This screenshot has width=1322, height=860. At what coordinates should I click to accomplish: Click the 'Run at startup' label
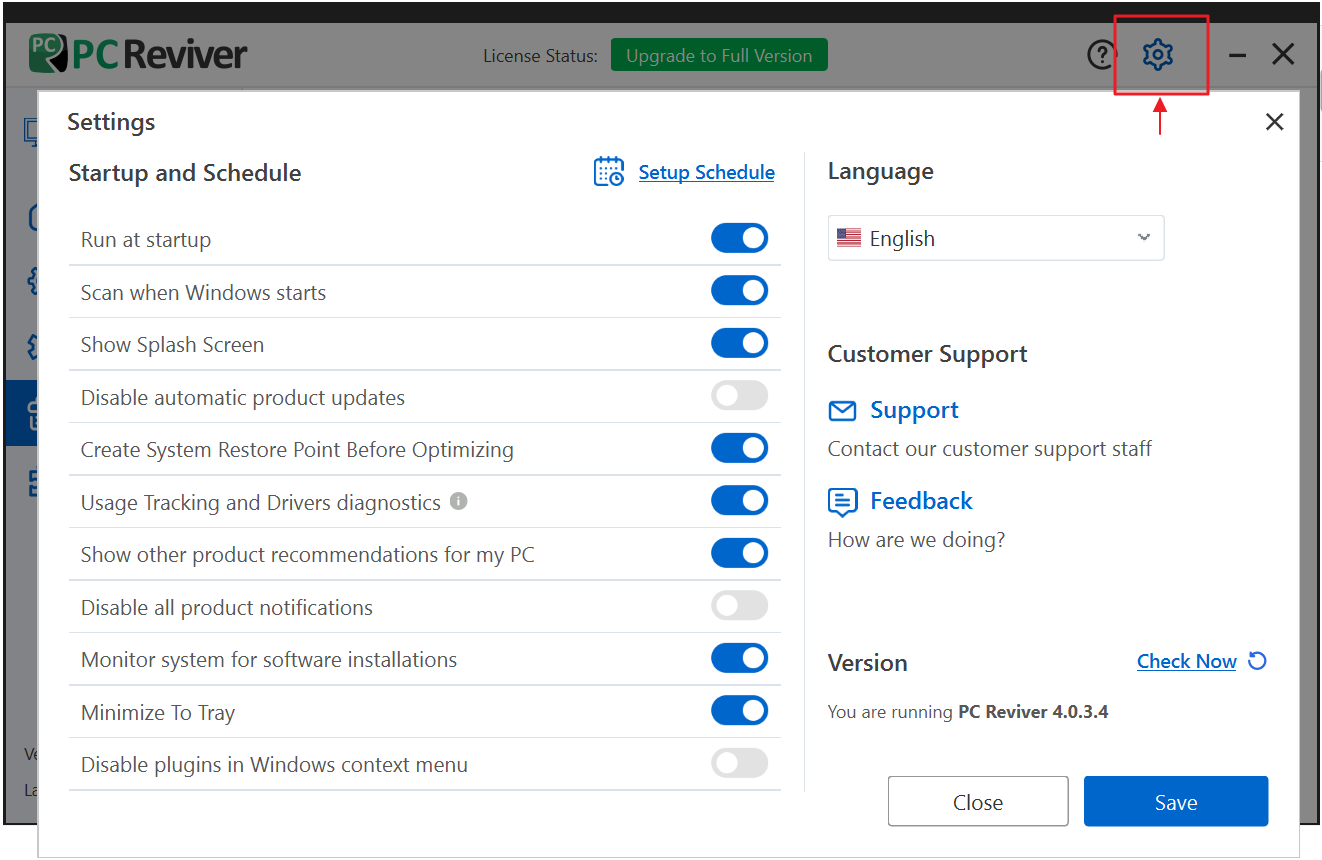point(146,240)
